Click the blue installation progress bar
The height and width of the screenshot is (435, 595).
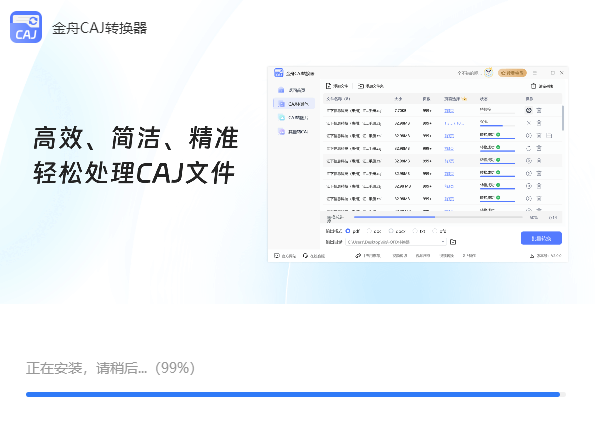[x=296, y=394]
